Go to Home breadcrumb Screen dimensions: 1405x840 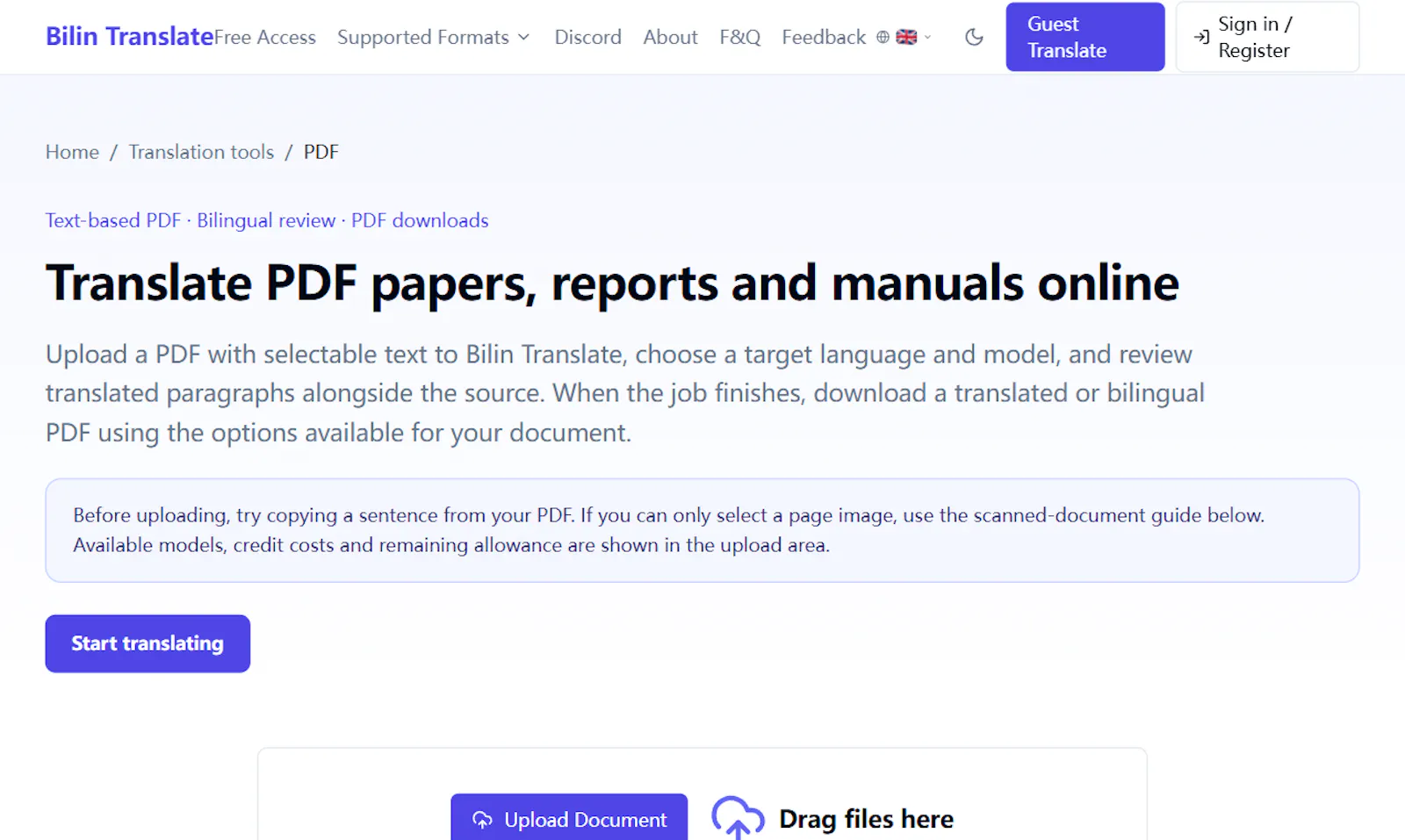point(72,152)
